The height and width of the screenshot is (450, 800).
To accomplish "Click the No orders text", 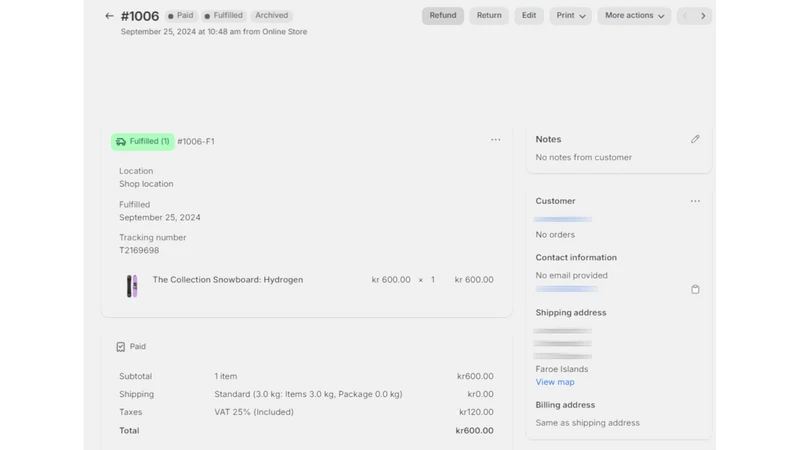I will coord(555,235).
